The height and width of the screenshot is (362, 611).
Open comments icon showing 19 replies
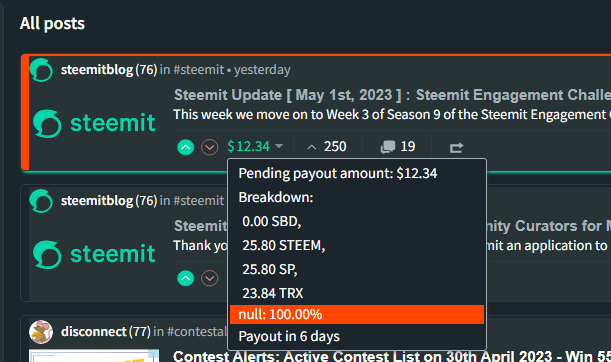coord(388,147)
